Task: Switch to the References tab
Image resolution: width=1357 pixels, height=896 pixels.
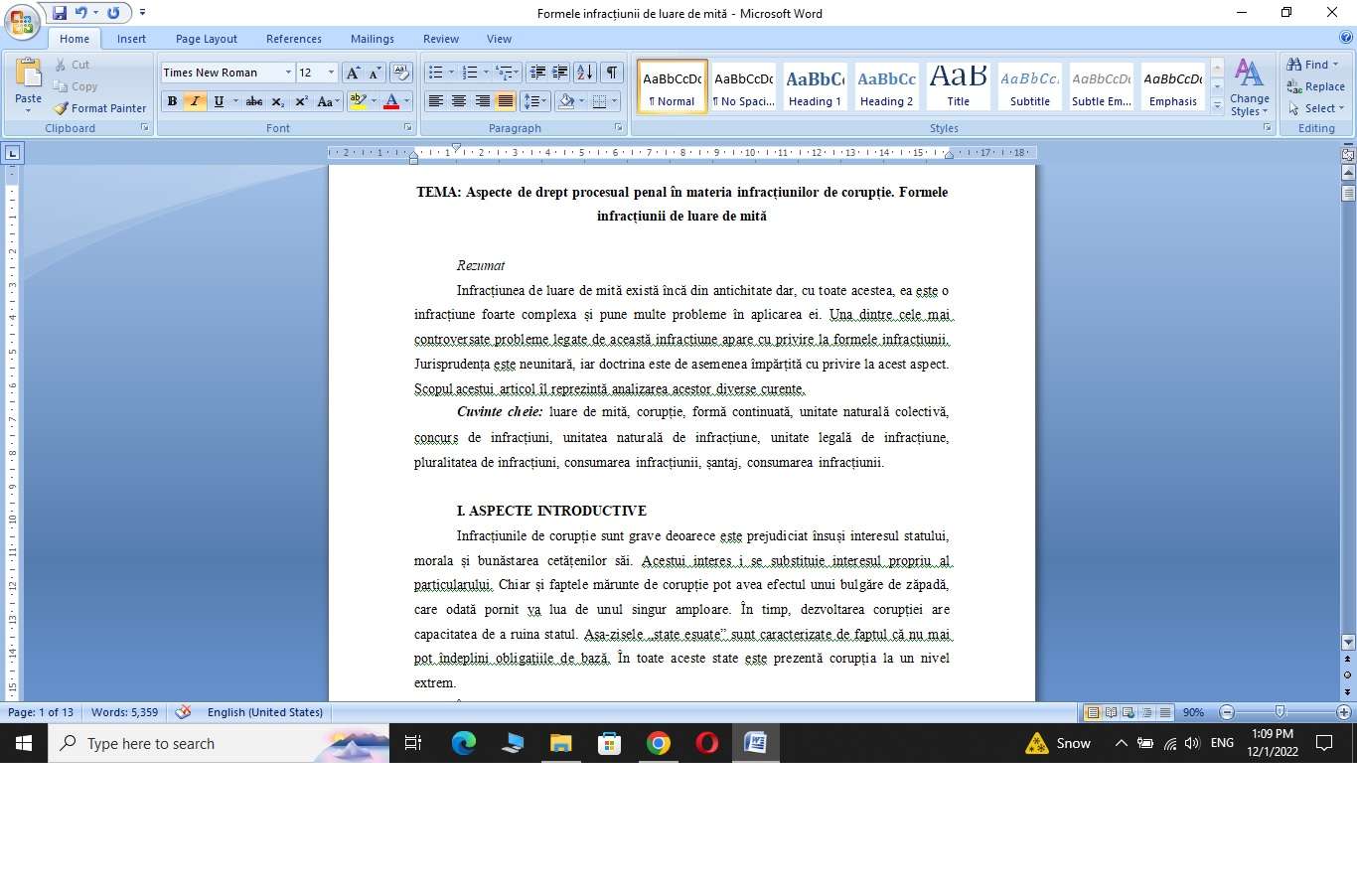Action: click(293, 39)
